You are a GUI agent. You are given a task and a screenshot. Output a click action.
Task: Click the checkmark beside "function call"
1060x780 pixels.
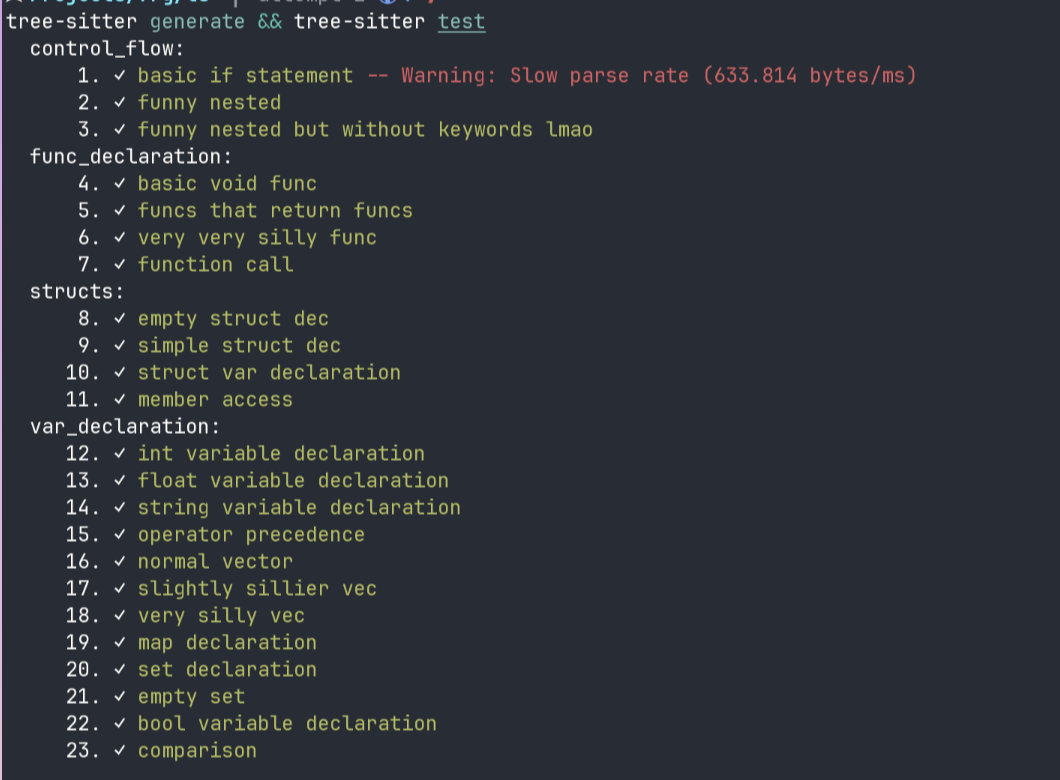point(120,265)
